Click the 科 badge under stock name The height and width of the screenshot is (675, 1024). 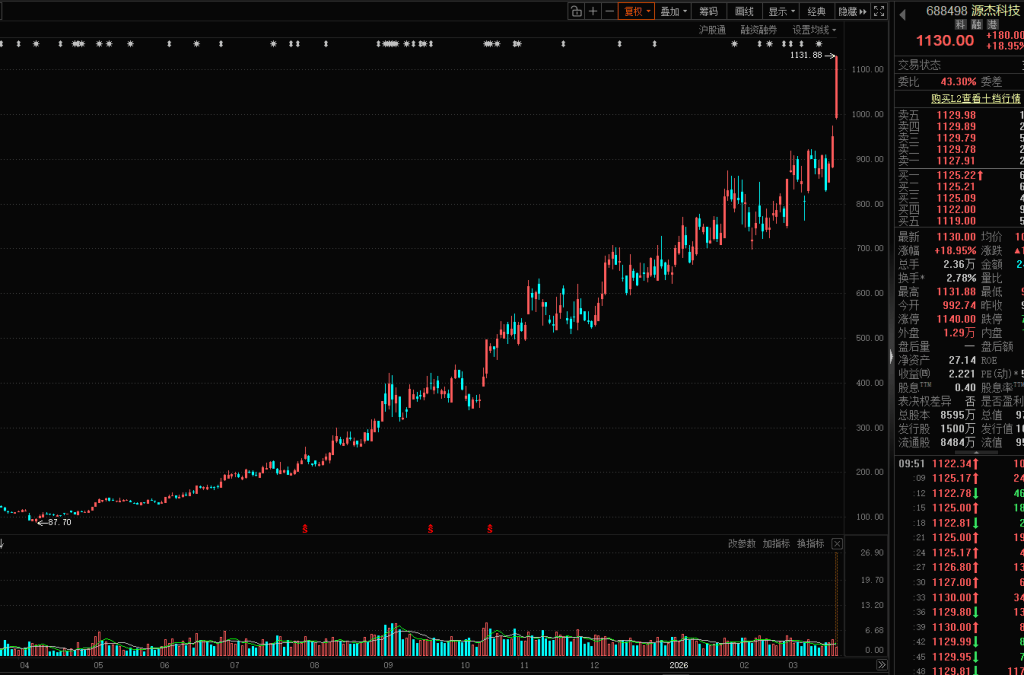pos(961,25)
